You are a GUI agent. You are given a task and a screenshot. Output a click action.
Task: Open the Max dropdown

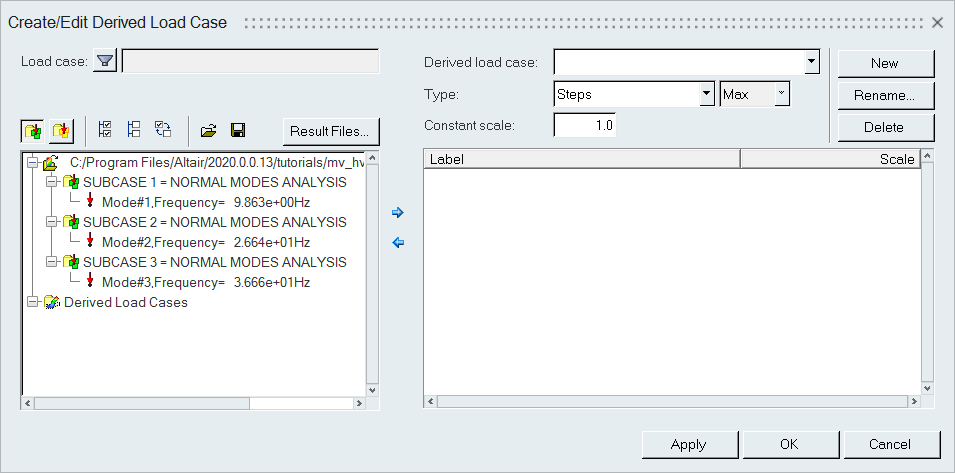pyautogui.click(x=781, y=95)
